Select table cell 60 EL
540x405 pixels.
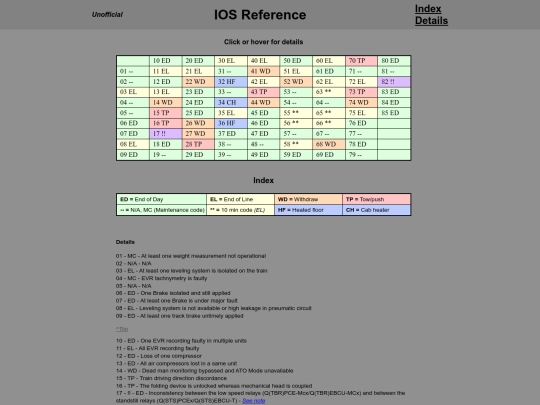tap(329, 61)
